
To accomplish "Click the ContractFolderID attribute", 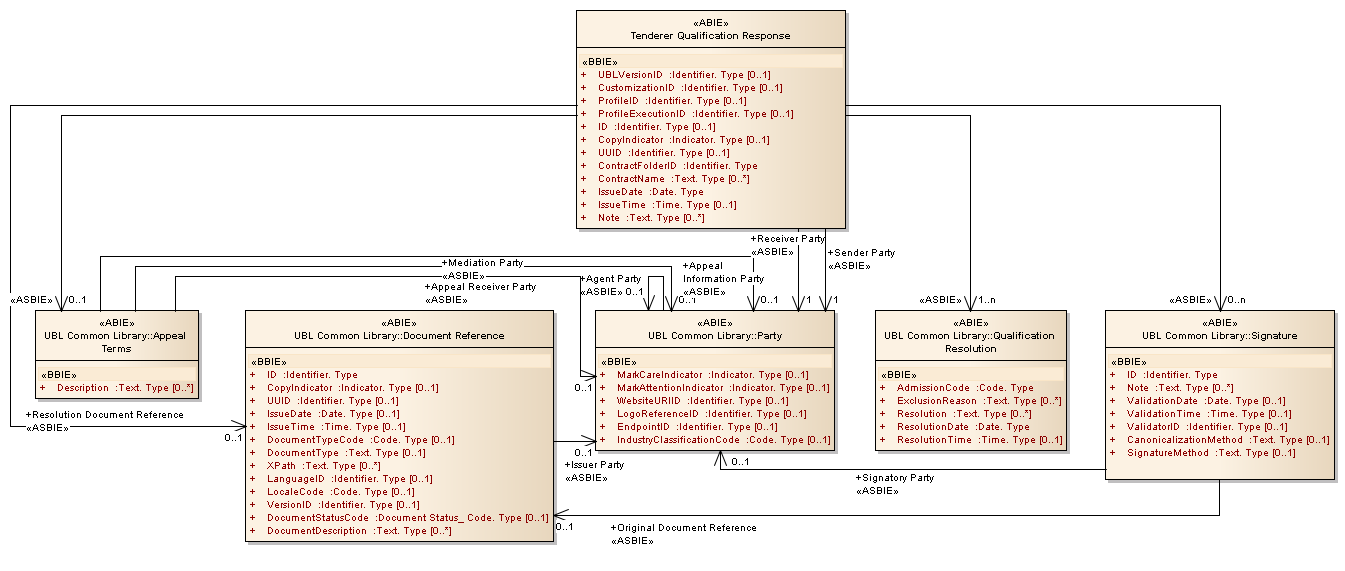I will [677, 166].
